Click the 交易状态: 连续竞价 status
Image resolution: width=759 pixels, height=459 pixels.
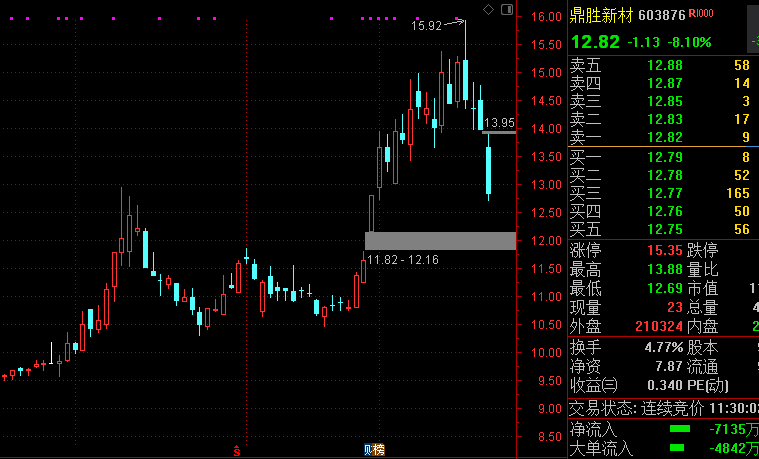point(637,408)
